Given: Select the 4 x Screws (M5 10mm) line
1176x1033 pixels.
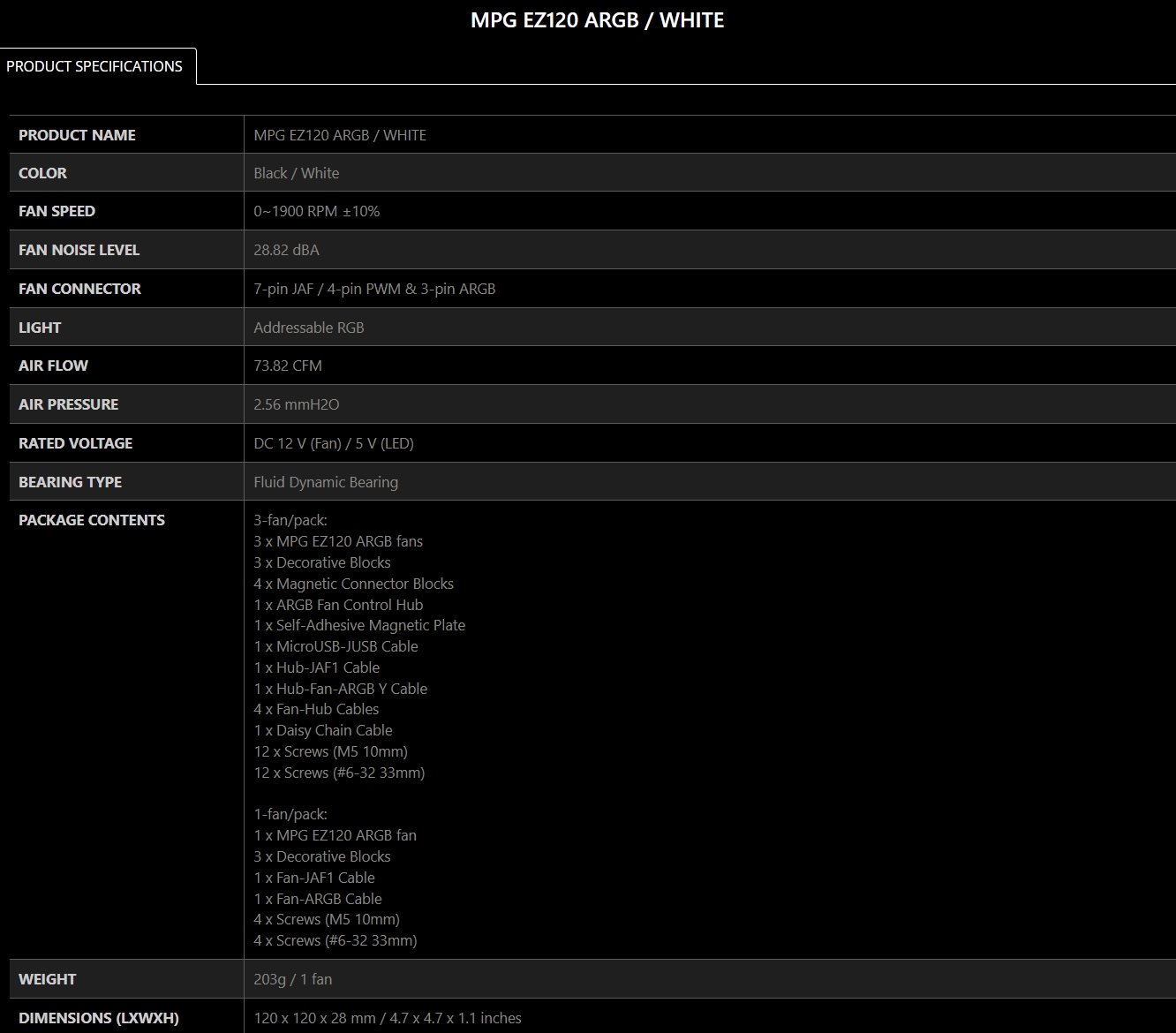Looking at the screenshot, I should tap(327, 919).
